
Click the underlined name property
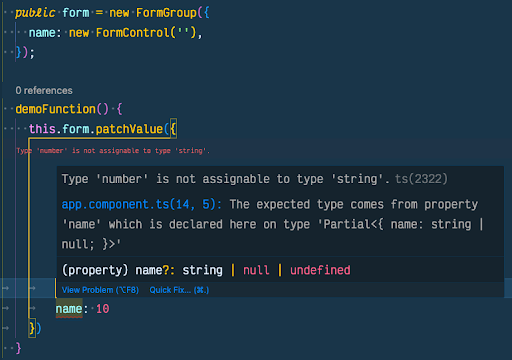(x=69, y=309)
